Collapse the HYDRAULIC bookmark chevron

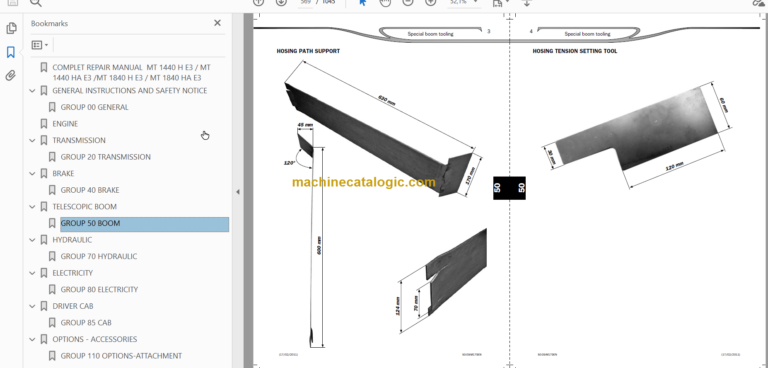click(32, 240)
